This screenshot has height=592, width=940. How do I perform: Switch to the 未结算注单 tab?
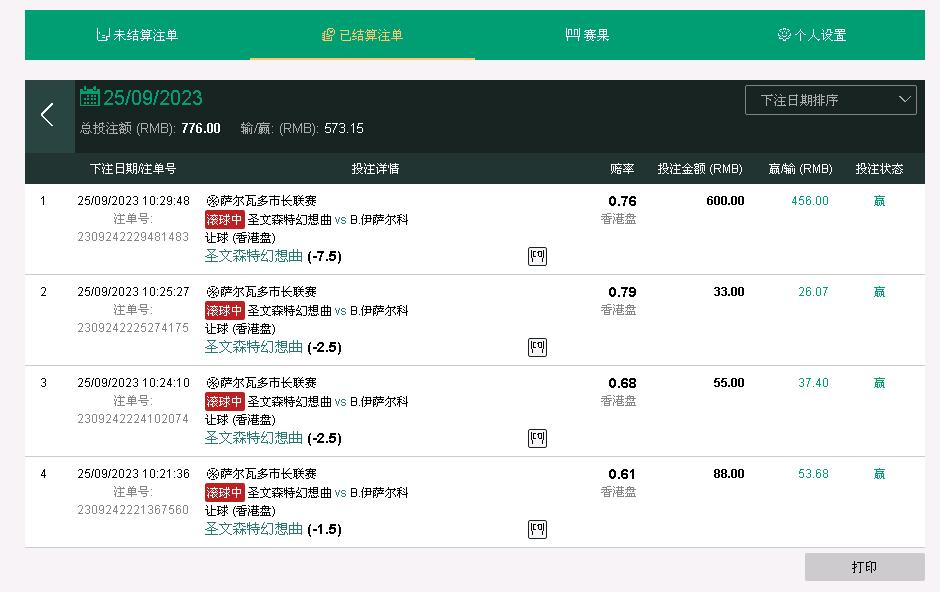137,35
